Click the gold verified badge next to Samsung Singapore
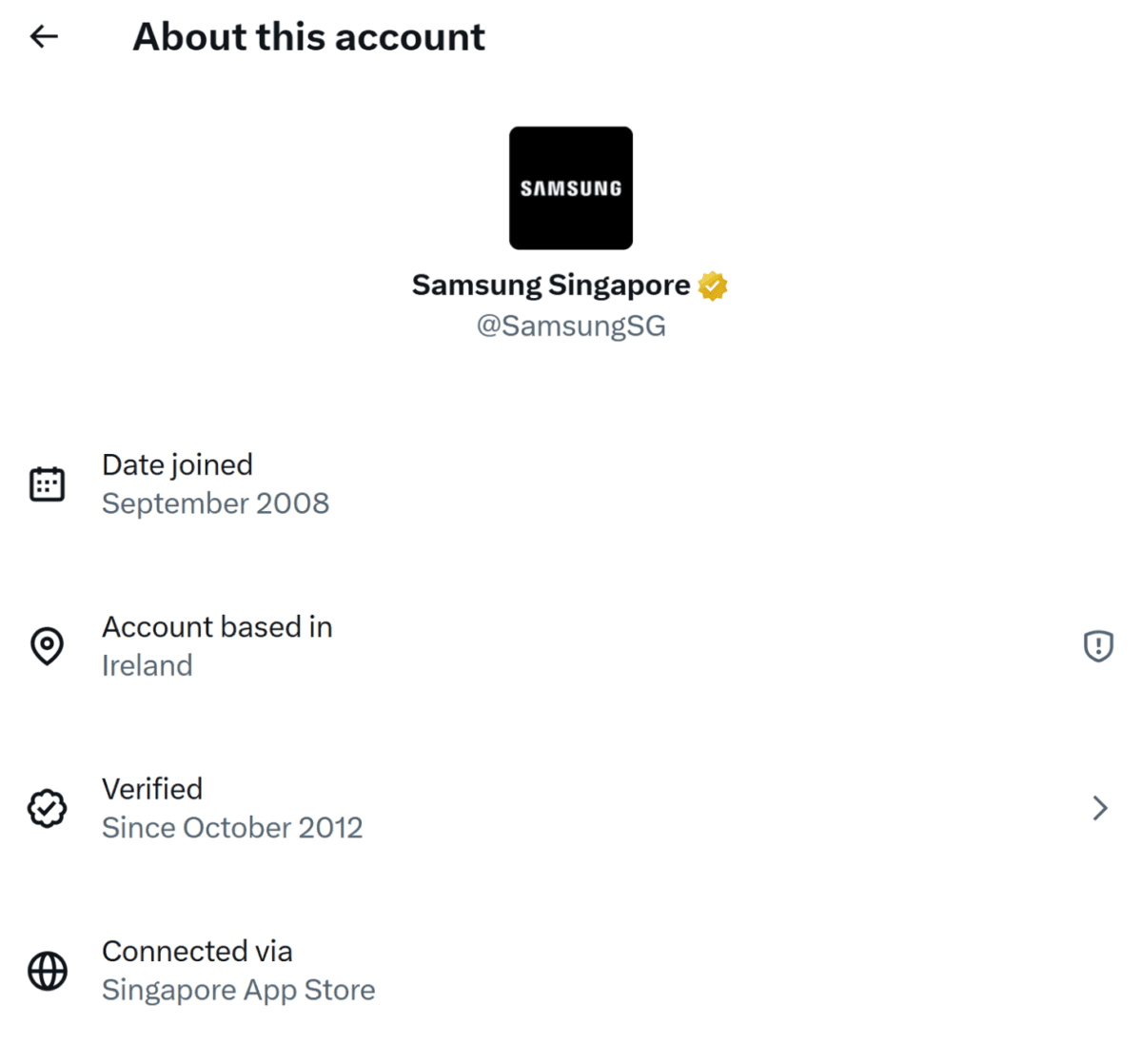1142x1064 pixels. point(712,285)
